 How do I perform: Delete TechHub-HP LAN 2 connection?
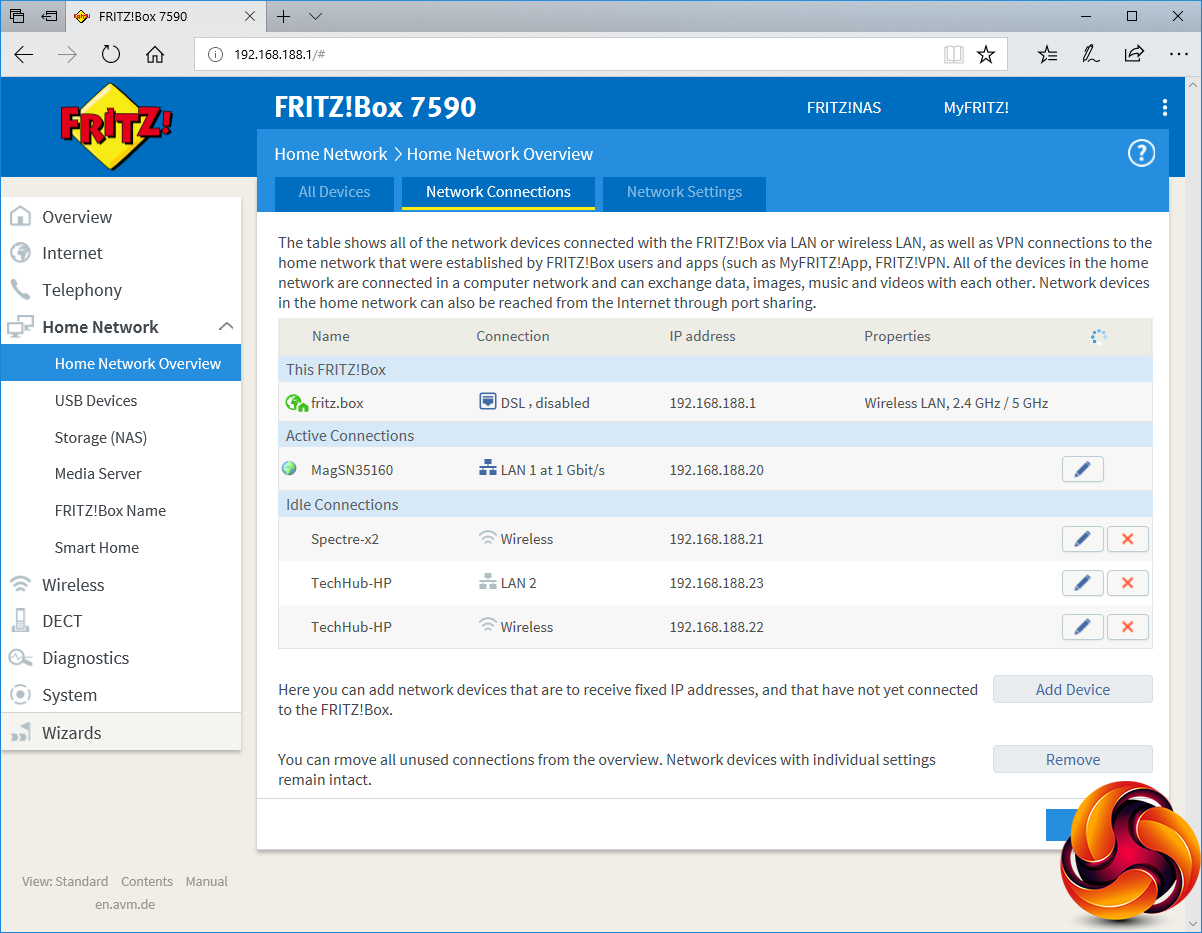(1128, 583)
